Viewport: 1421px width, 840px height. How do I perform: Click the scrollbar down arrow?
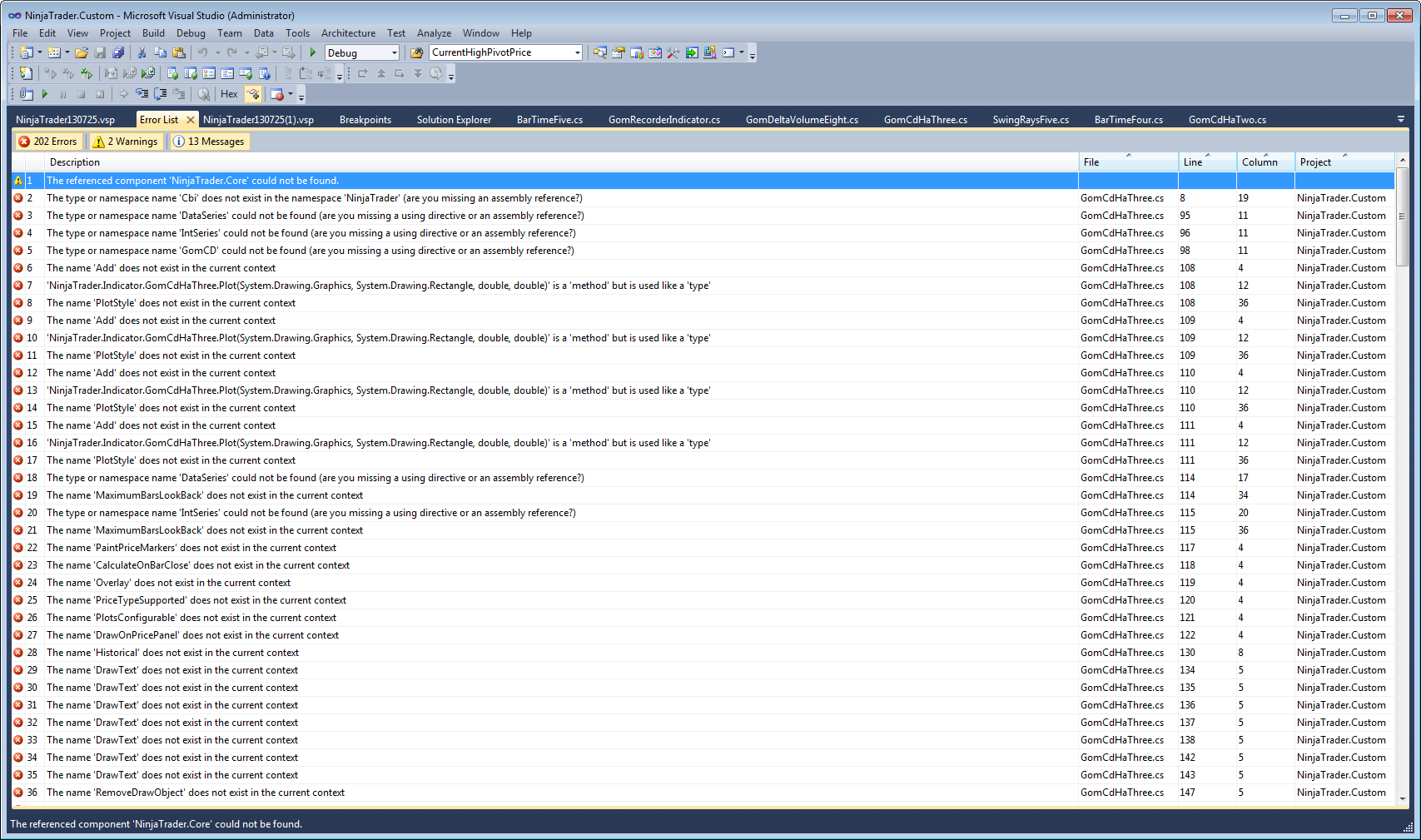pos(1402,798)
